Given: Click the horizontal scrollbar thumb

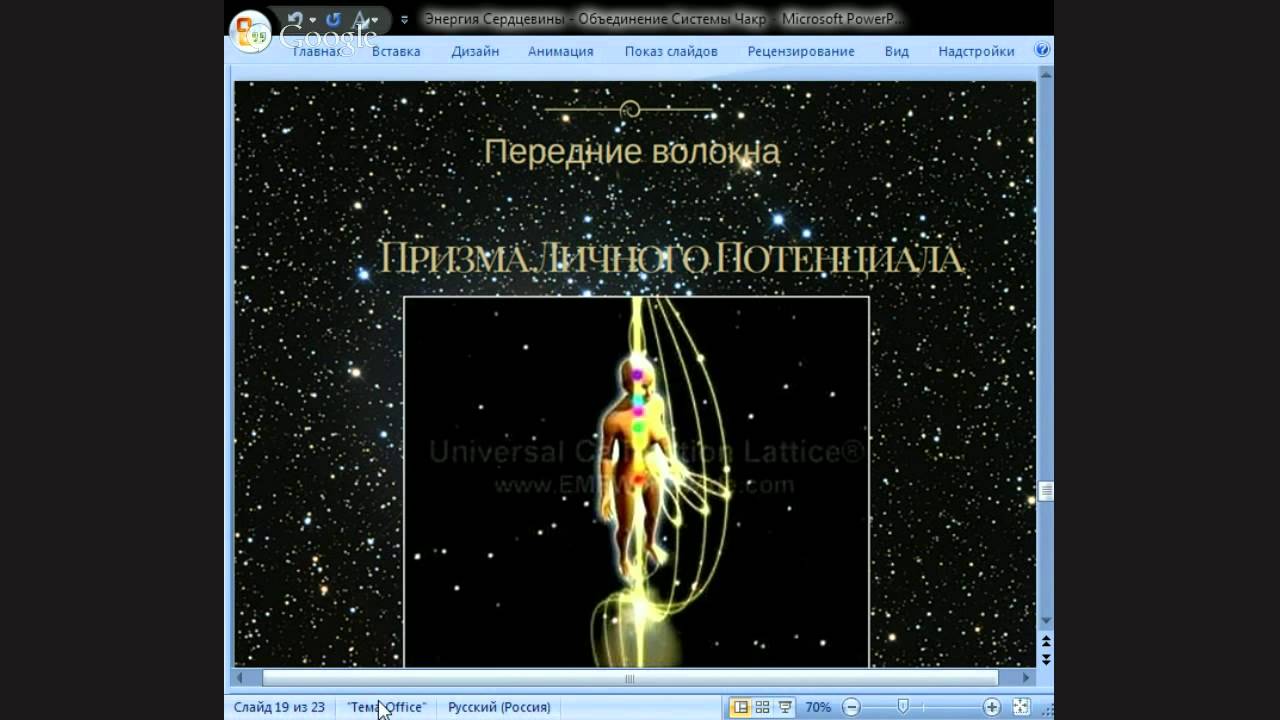Looking at the screenshot, I should pos(630,678).
